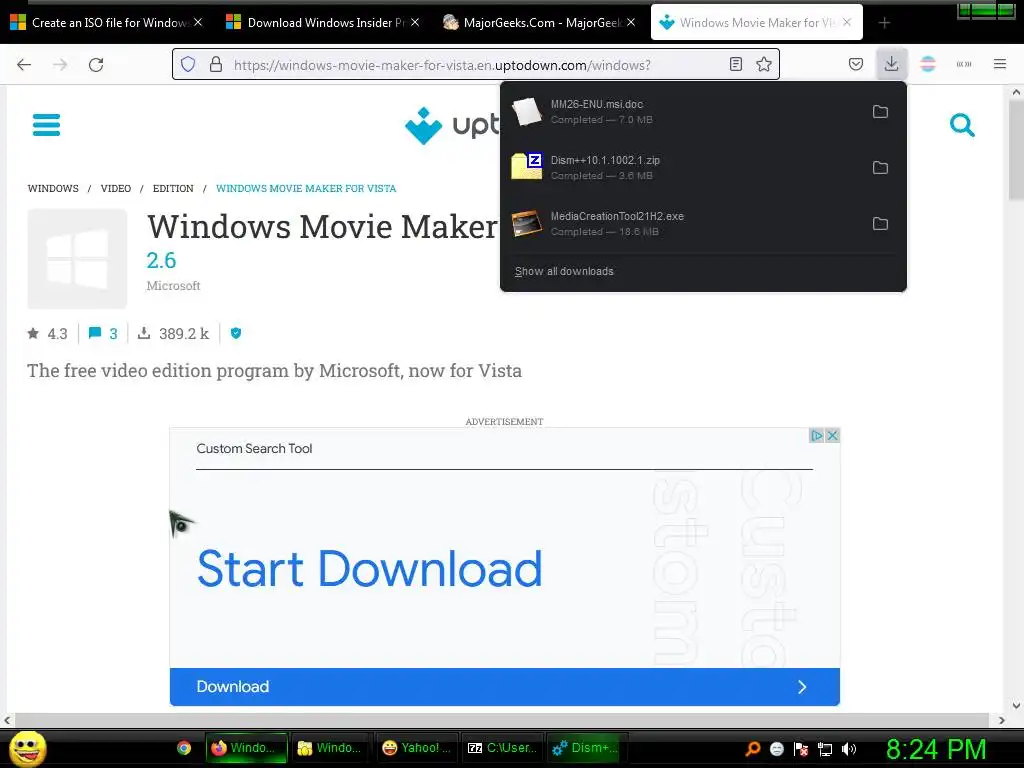The image size is (1024, 768).
Task: Open Yahoo! taskbar window
Action: (416, 748)
